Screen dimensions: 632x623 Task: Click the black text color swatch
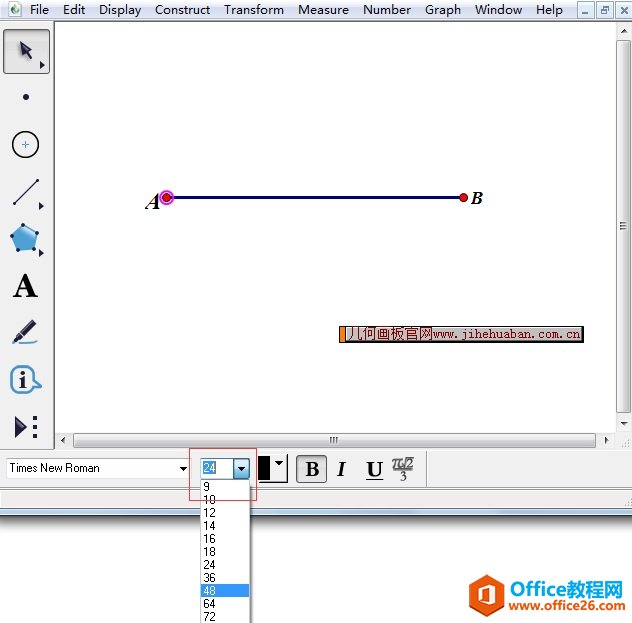(264, 468)
